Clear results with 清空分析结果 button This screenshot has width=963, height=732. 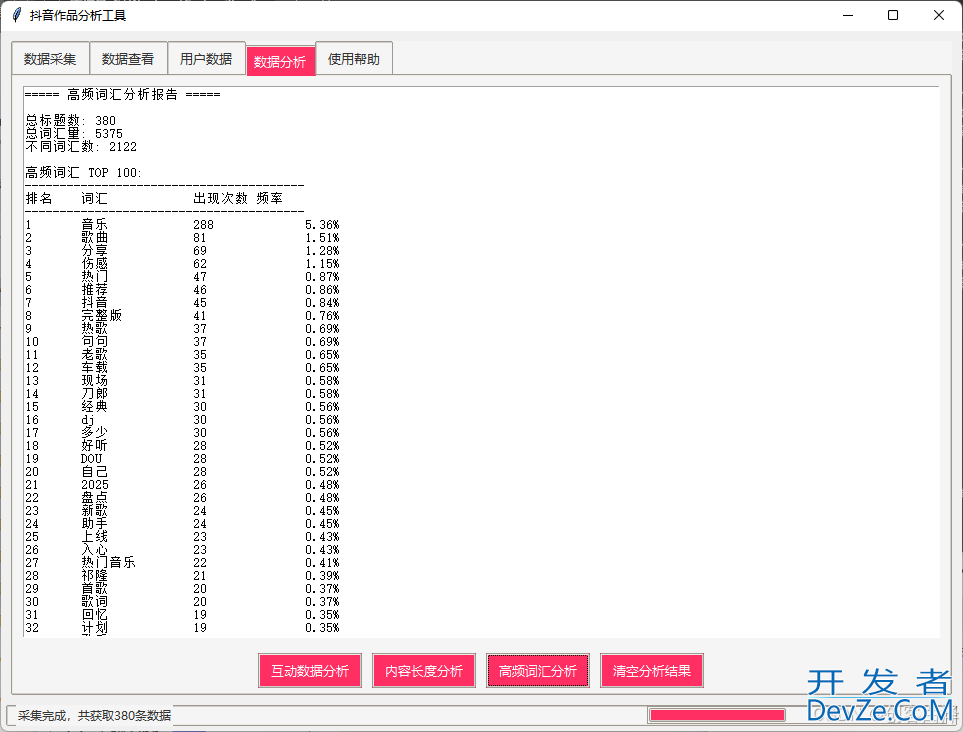click(x=652, y=671)
